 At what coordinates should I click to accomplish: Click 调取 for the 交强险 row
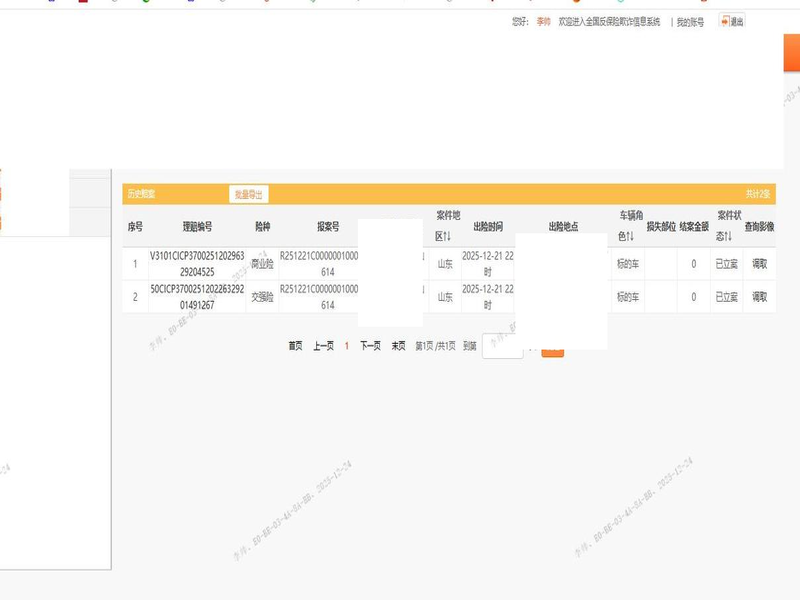[759, 297]
